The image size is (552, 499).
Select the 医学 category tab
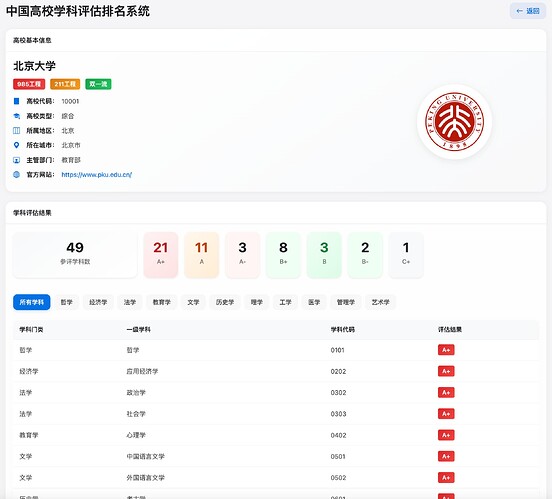(314, 302)
